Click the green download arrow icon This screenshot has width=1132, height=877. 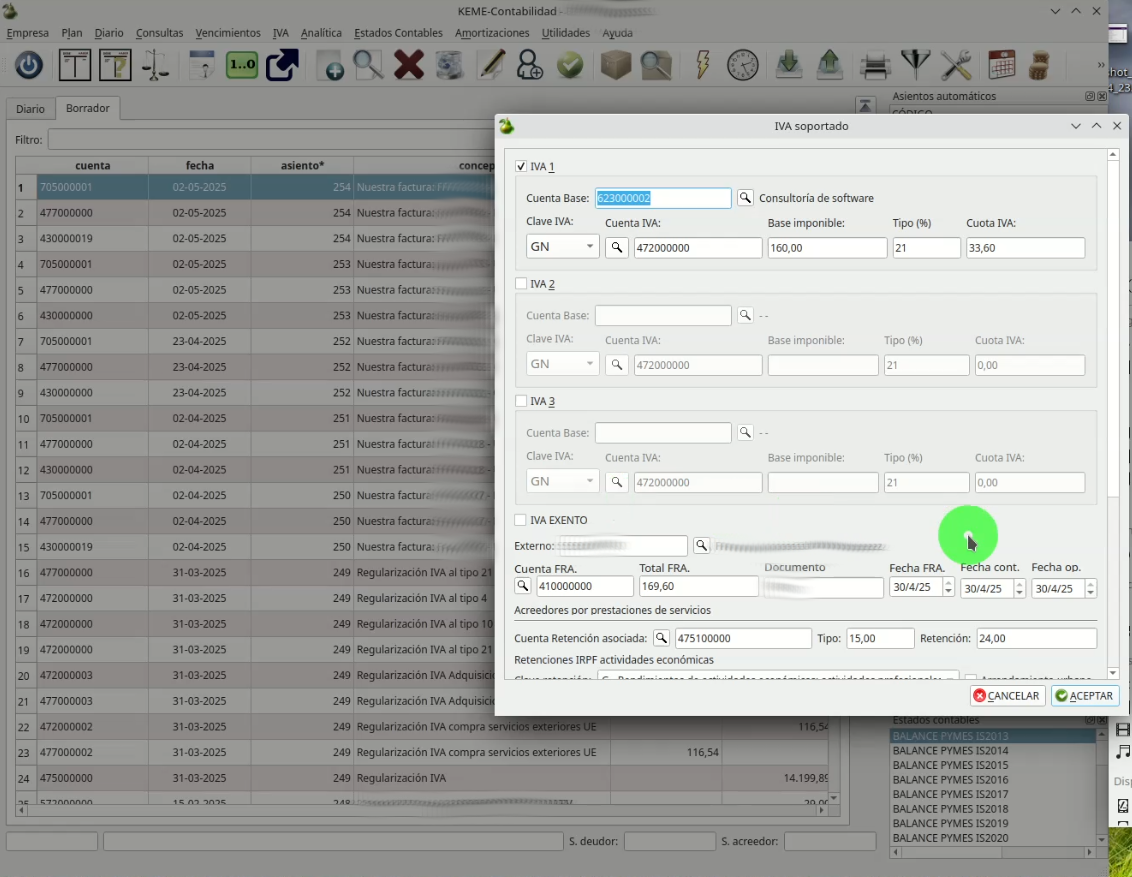pos(789,66)
